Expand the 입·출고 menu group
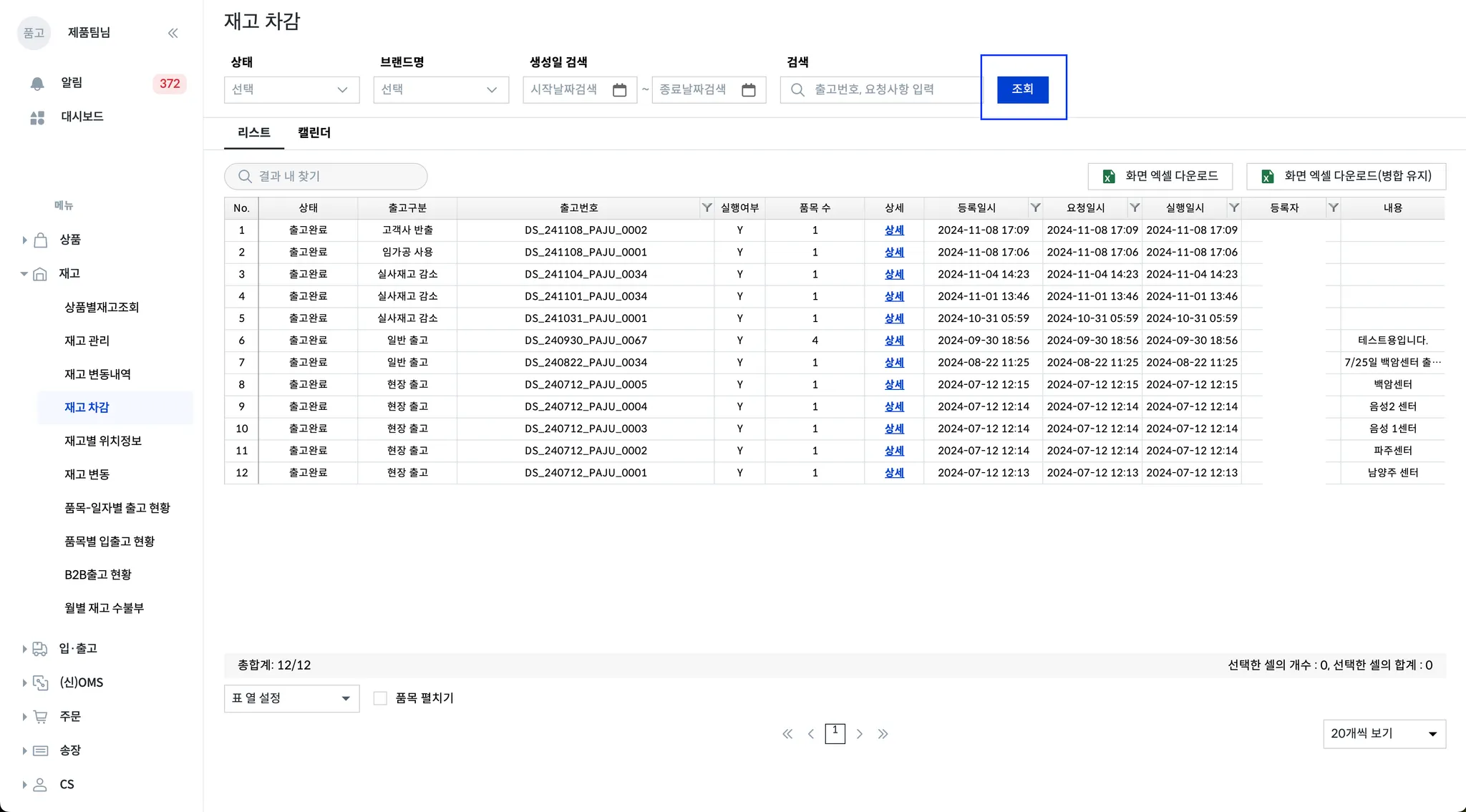Viewport: 1466px width, 812px height. pos(77,649)
